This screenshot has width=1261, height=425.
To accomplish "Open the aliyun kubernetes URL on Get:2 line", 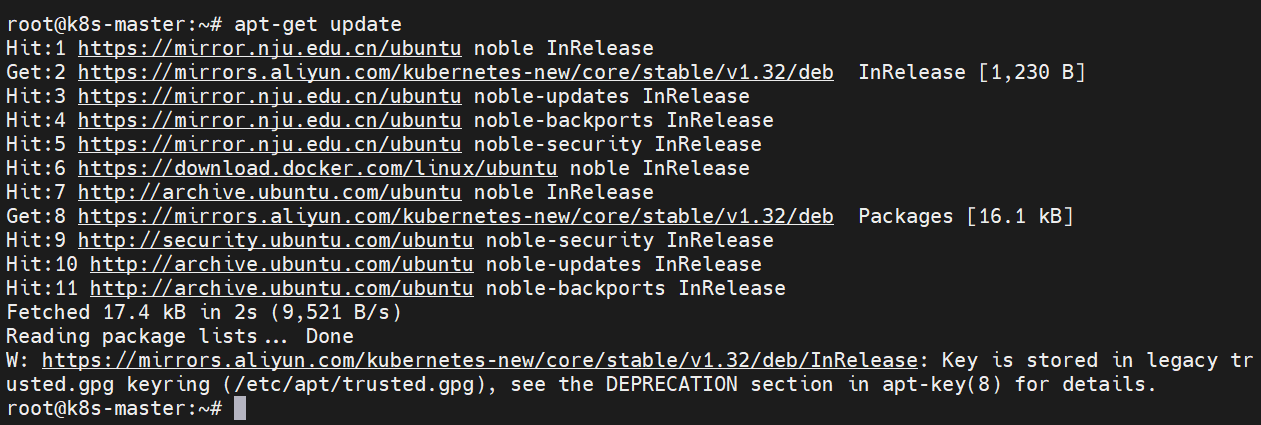I will click(x=455, y=72).
